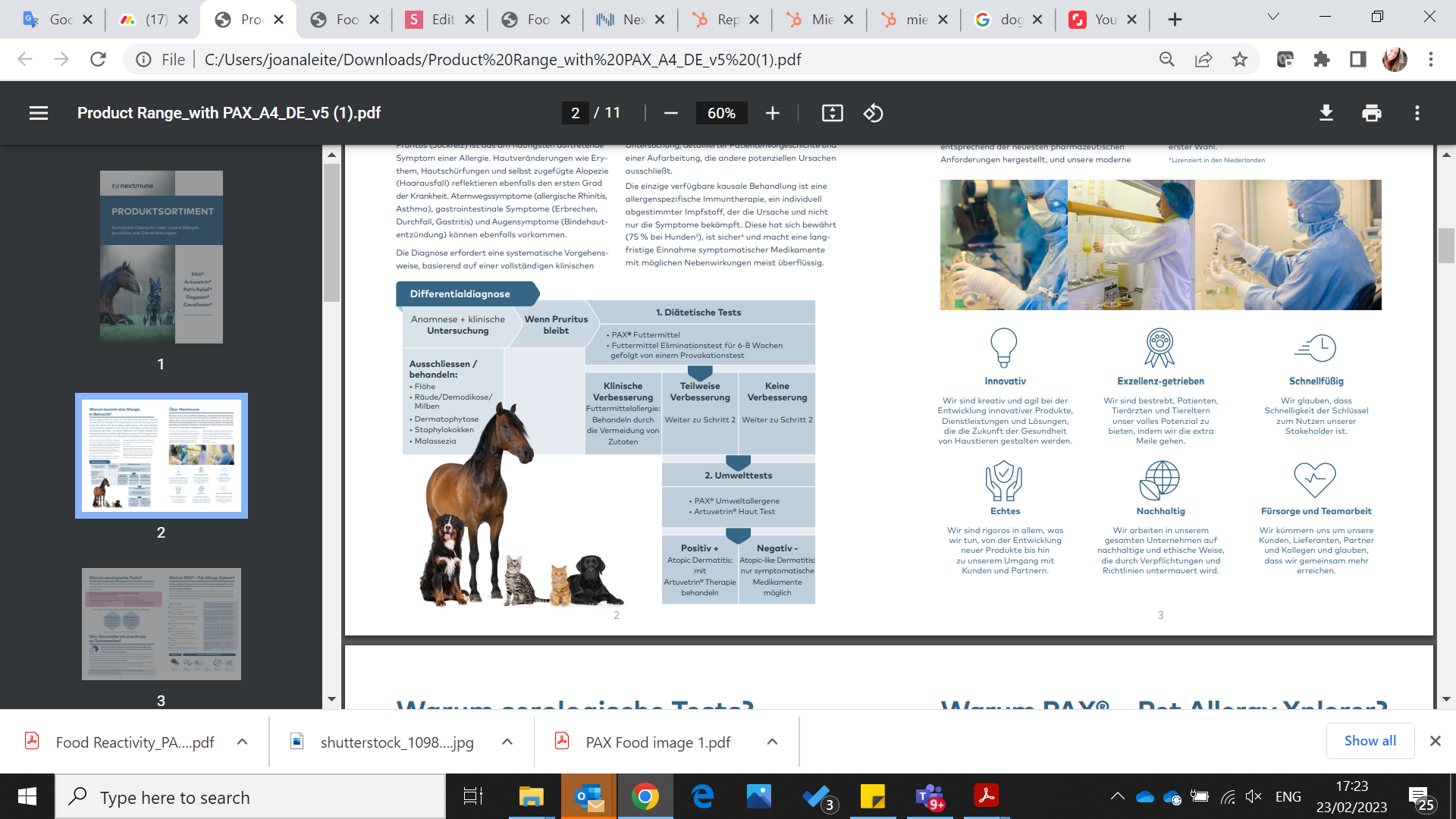Open the PDF viewer more actions menu

pos(1417,113)
